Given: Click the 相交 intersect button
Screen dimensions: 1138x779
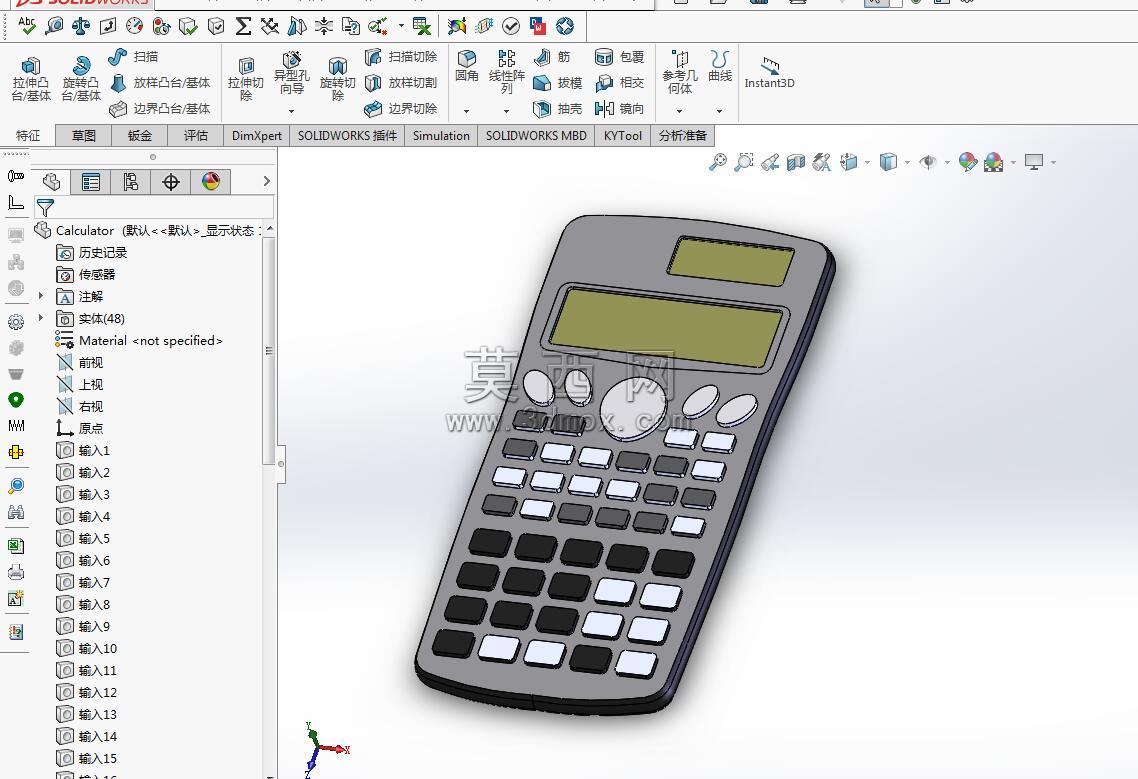Looking at the screenshot, I should coord(619,83).
